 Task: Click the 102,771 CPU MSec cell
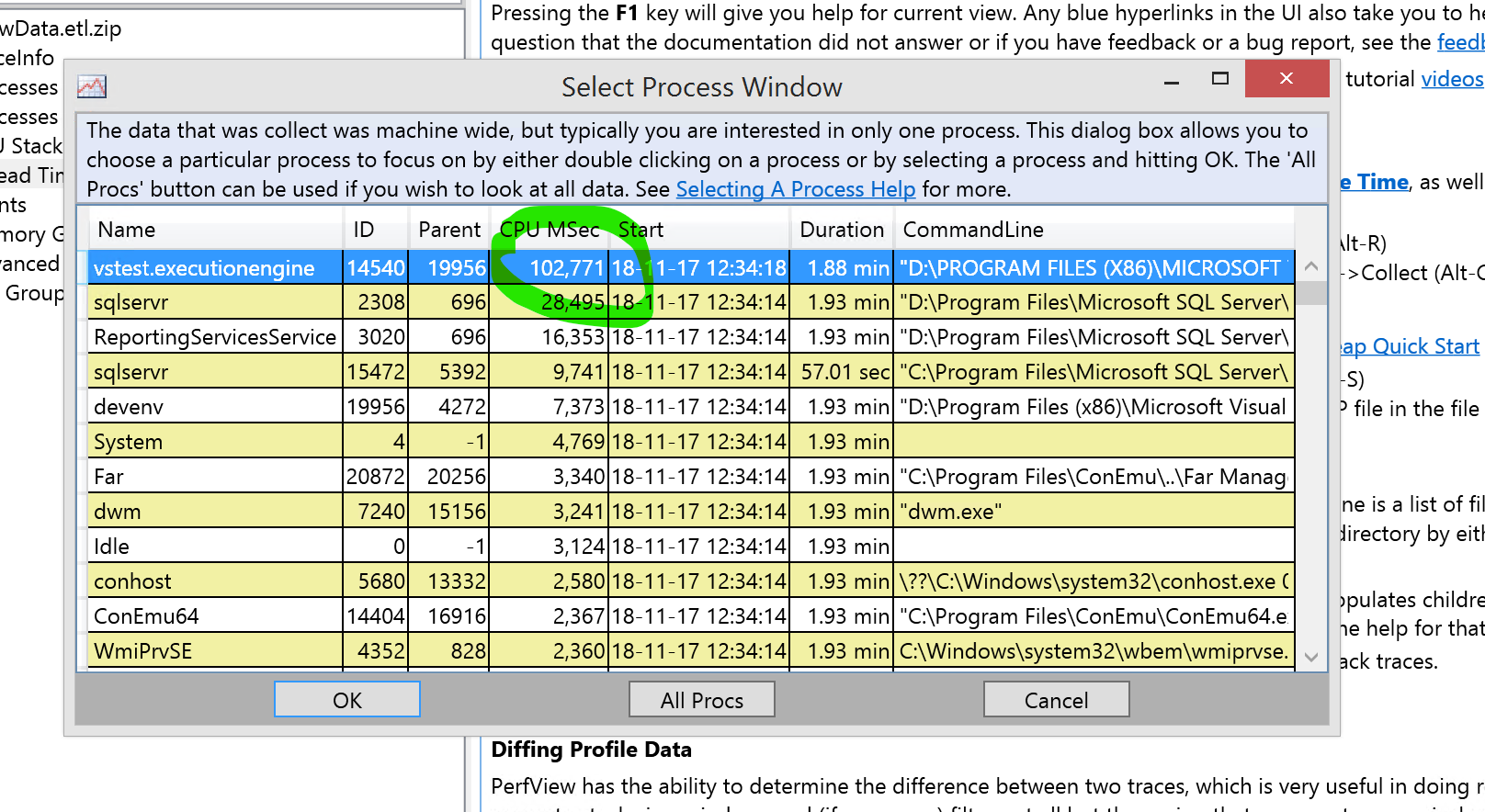[x=549, y=268]
